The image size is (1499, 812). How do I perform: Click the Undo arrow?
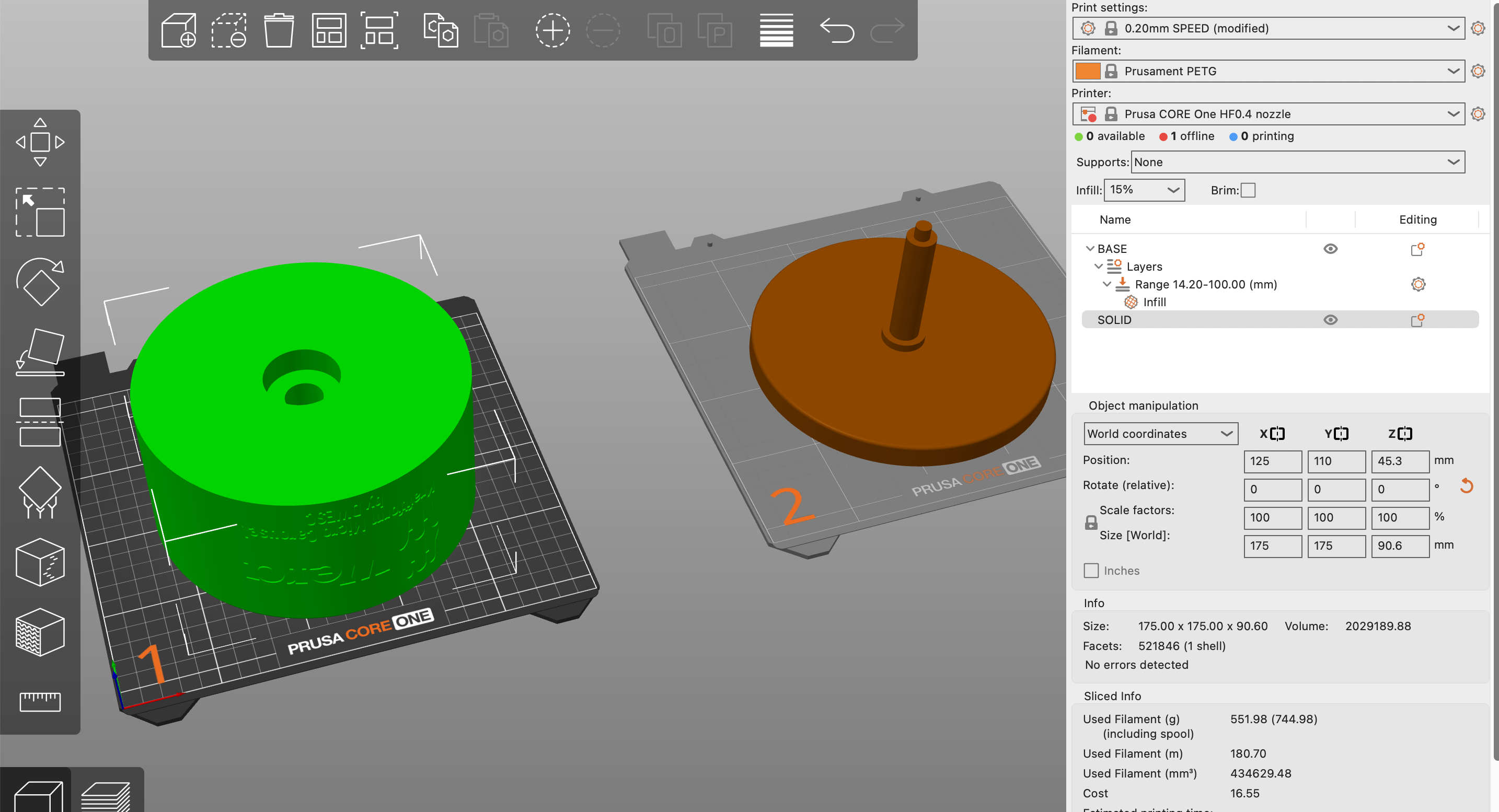pyautogui.click(x=836, y=30)
